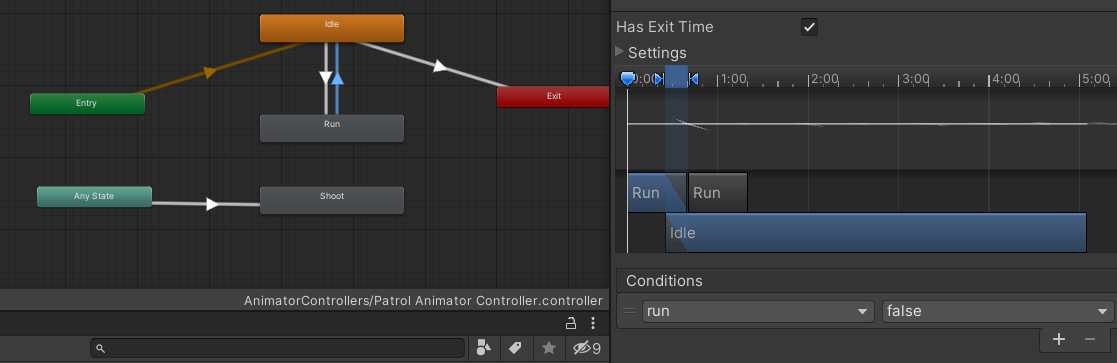Click the blue playhead marker on the timeline
This screenshot has height=363, width=1117.
[627, 78]
